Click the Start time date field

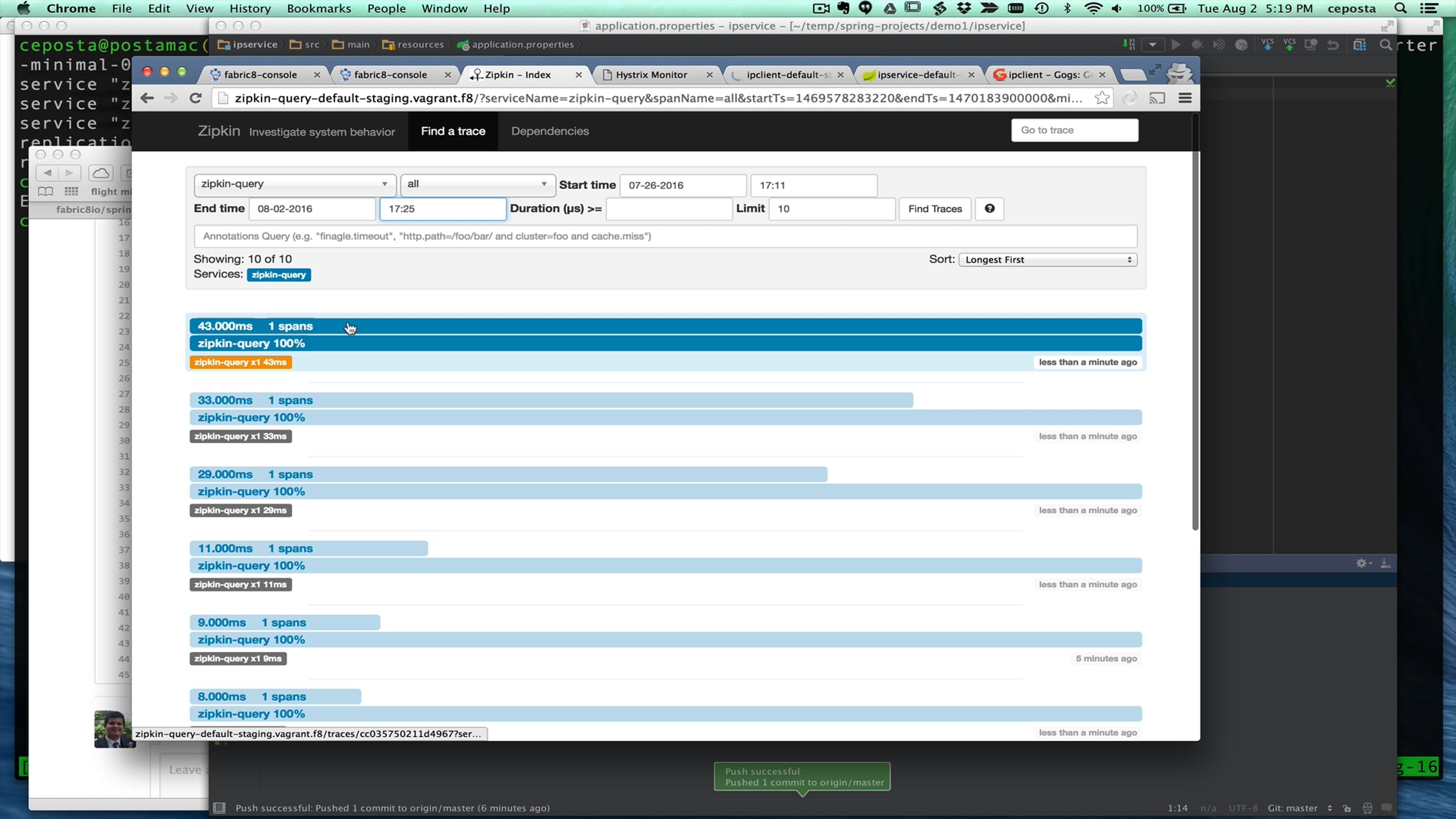pos(683,186)
